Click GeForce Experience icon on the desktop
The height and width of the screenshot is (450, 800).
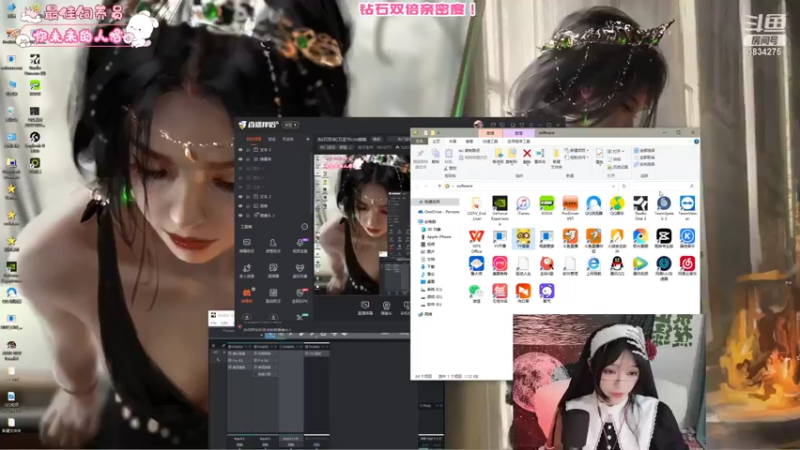pos(11,271)
